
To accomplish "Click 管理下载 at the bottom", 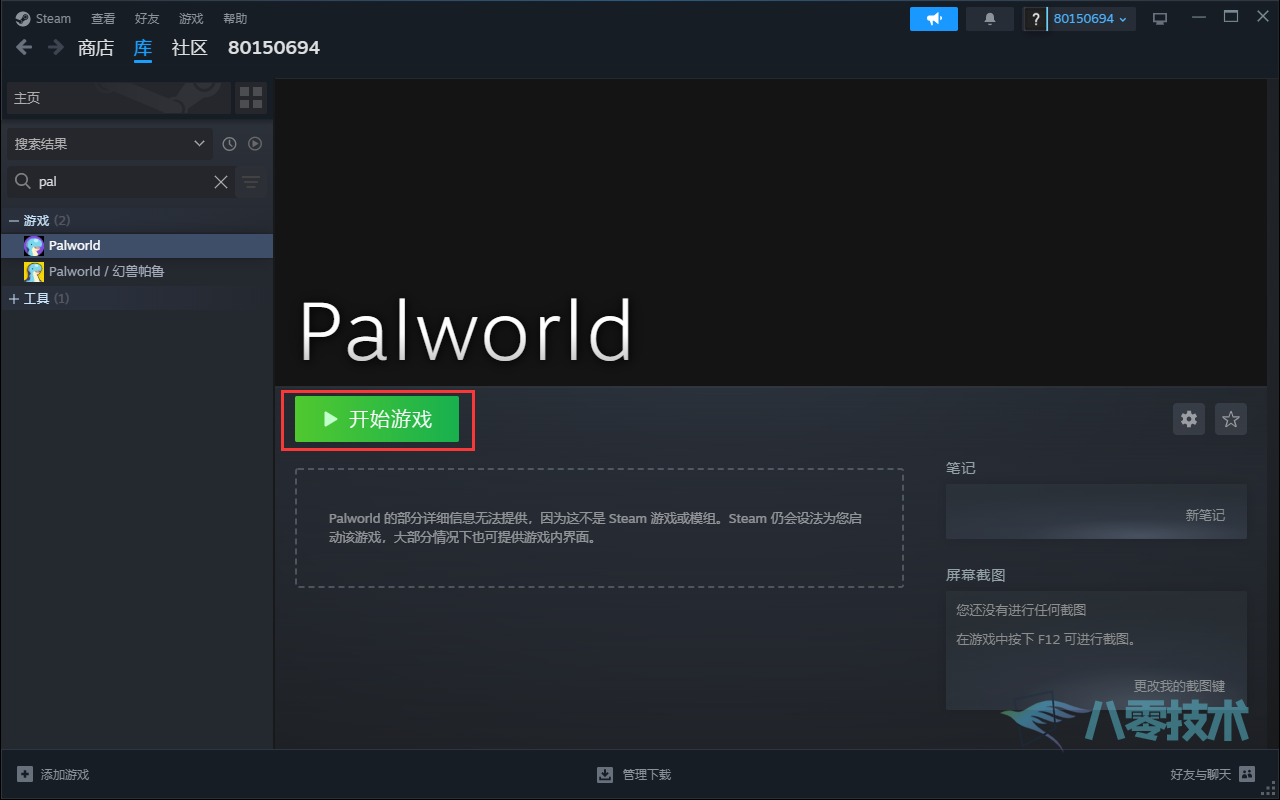I will click(x=647, y=774).
